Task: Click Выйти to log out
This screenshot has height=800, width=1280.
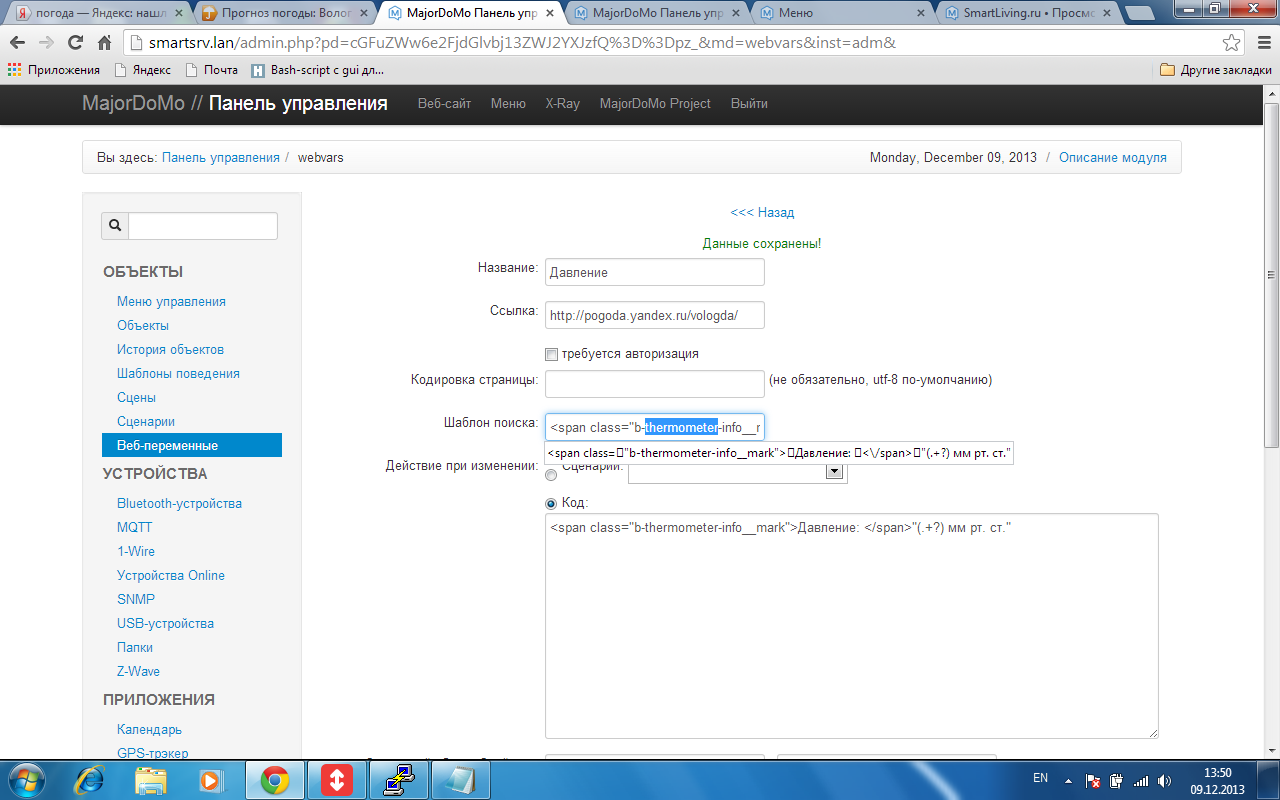Action: tap(749, 103)
